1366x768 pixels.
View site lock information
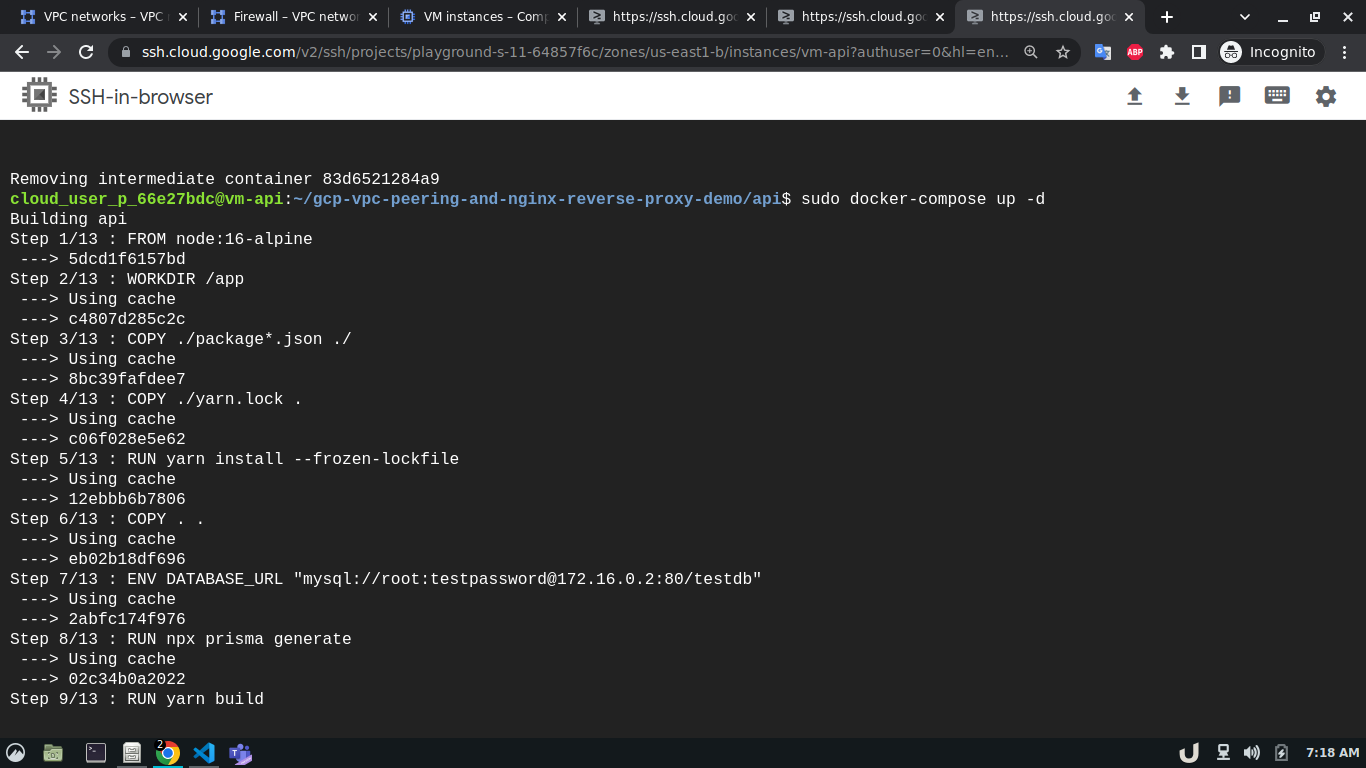pos(125,52)
